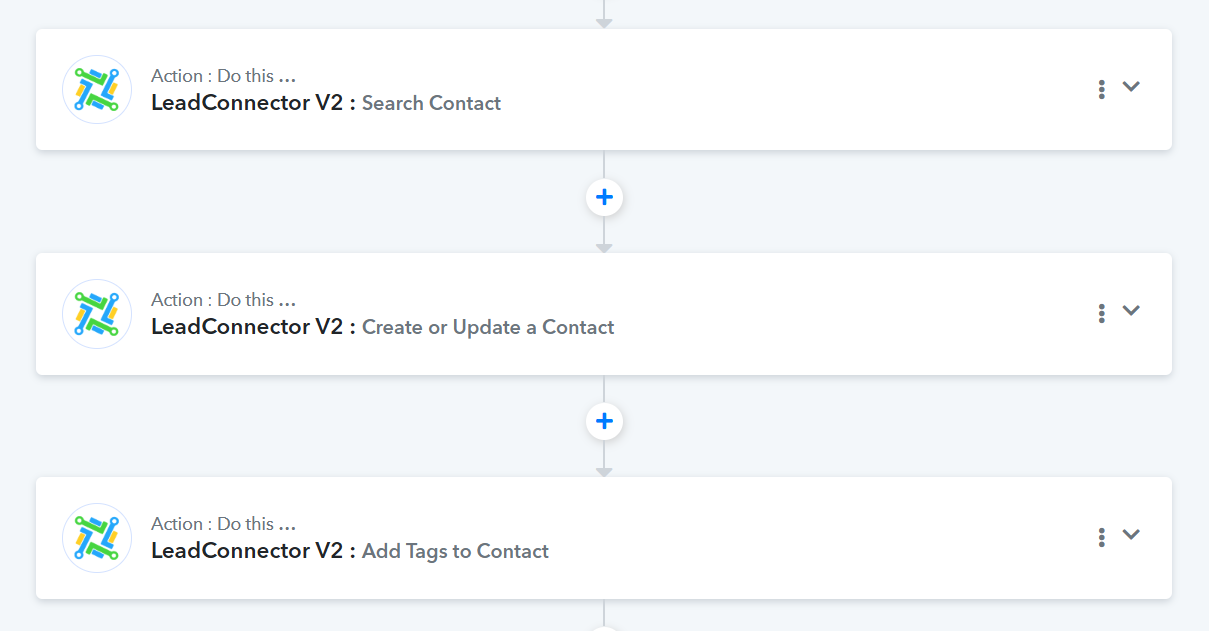Click the LeadConnector logo on Add Tags step

pos(97,538)
